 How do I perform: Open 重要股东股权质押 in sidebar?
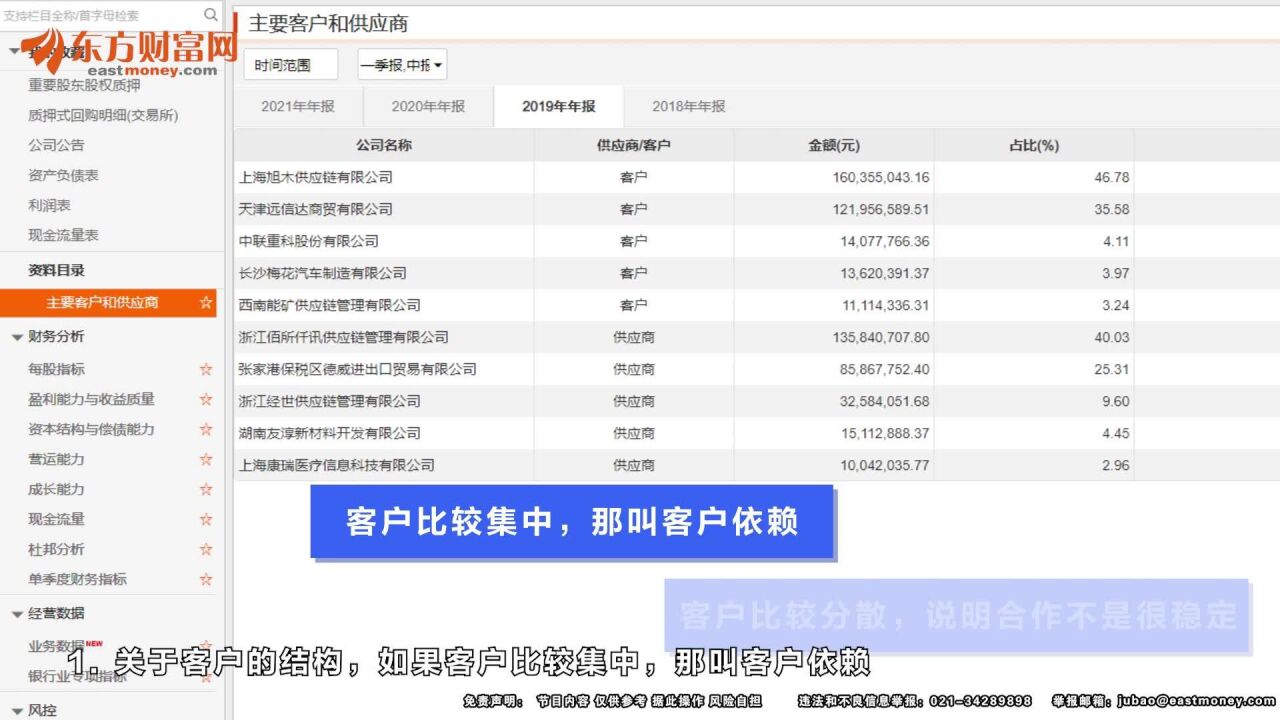pyautogui.click(x=84, y=85)
